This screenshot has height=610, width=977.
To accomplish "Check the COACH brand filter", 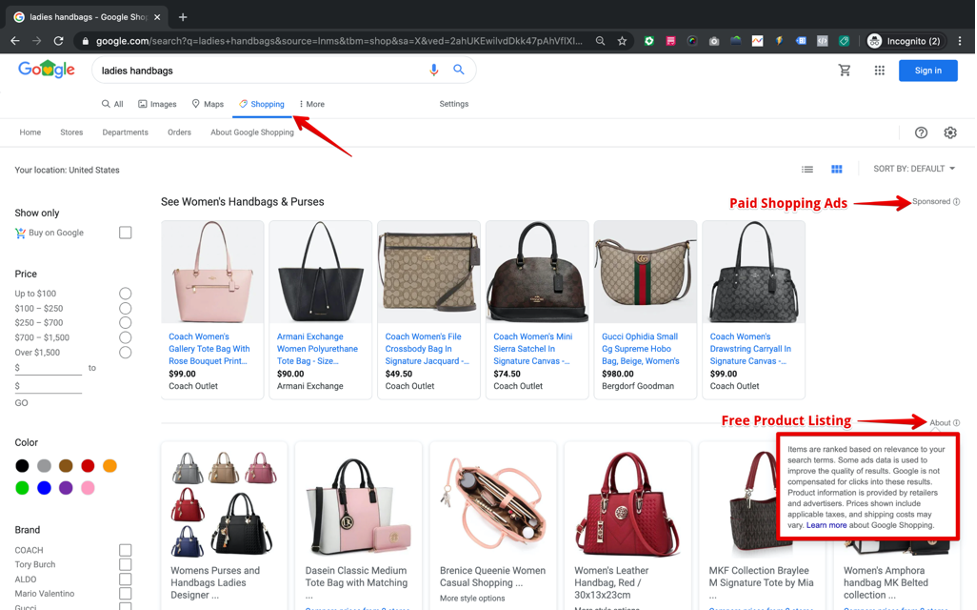I will tap(125, 550).
